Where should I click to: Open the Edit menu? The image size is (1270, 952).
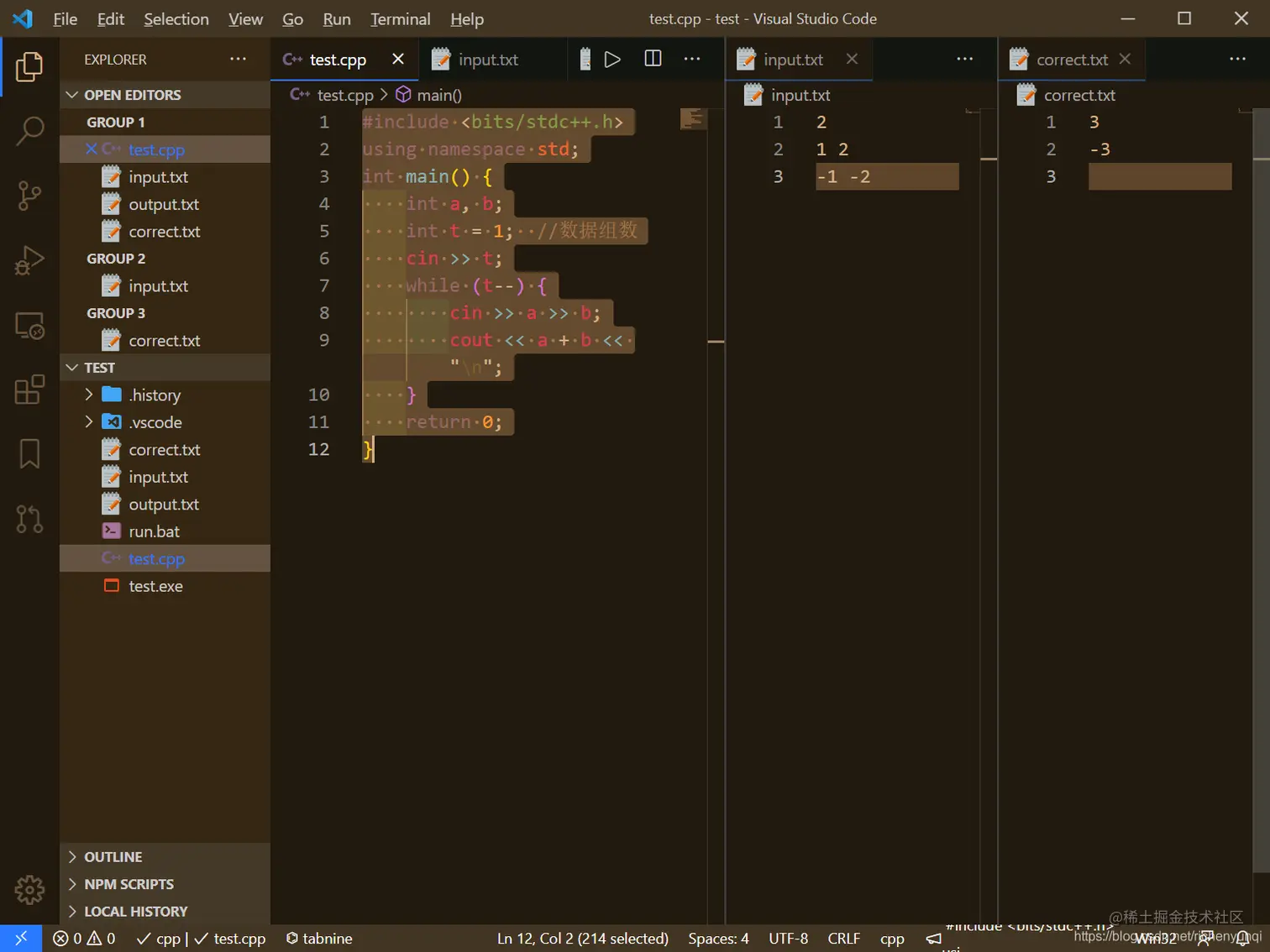click(110, 18)
